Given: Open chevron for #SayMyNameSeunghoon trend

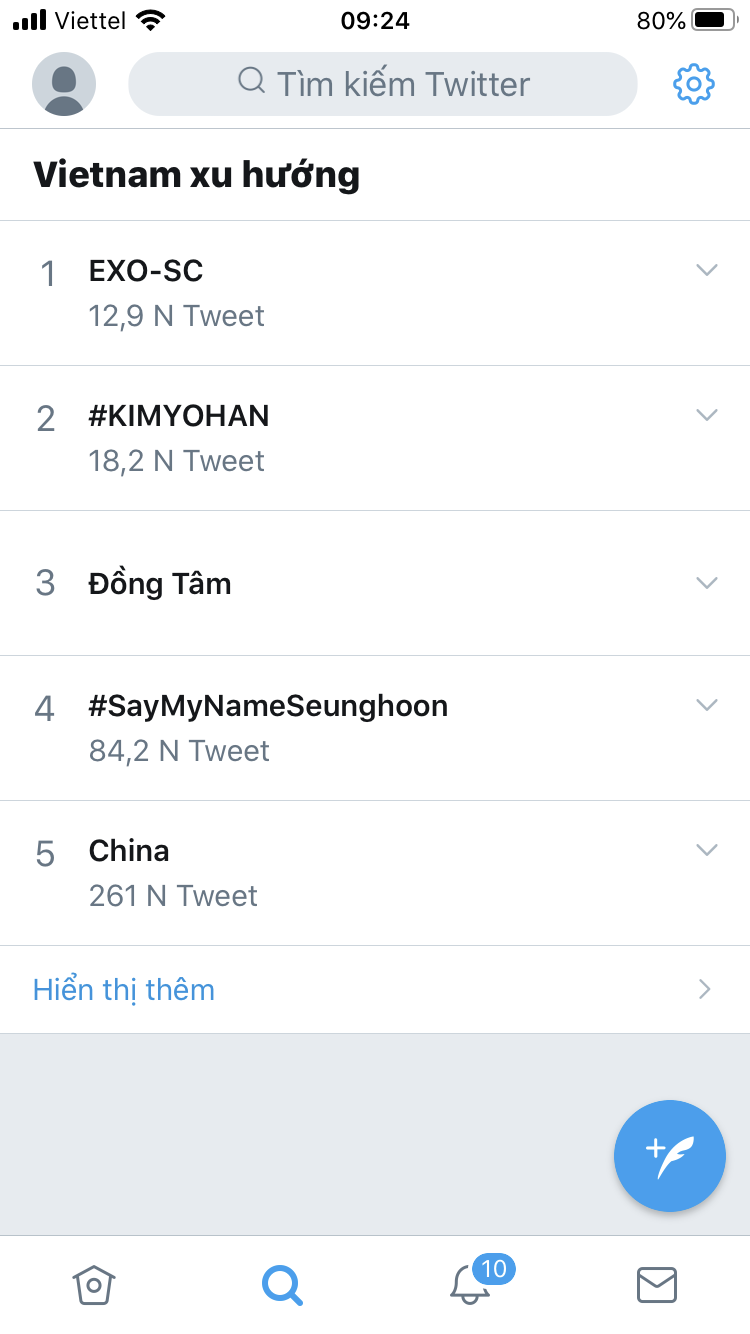Looking at the screenshot, I should pyautogui.click(x=707, y=705).
